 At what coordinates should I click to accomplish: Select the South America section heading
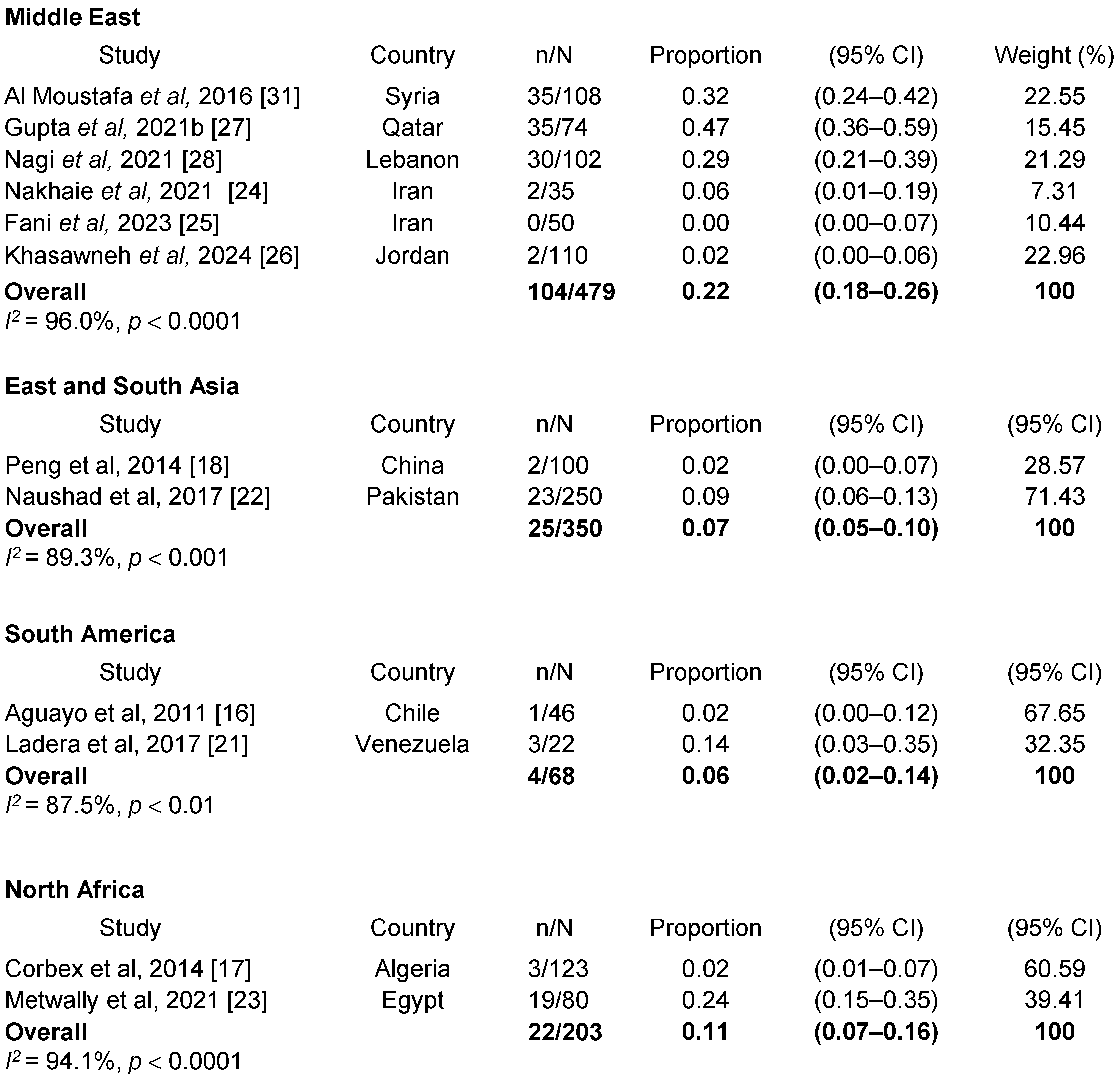(x=90, y=634)
